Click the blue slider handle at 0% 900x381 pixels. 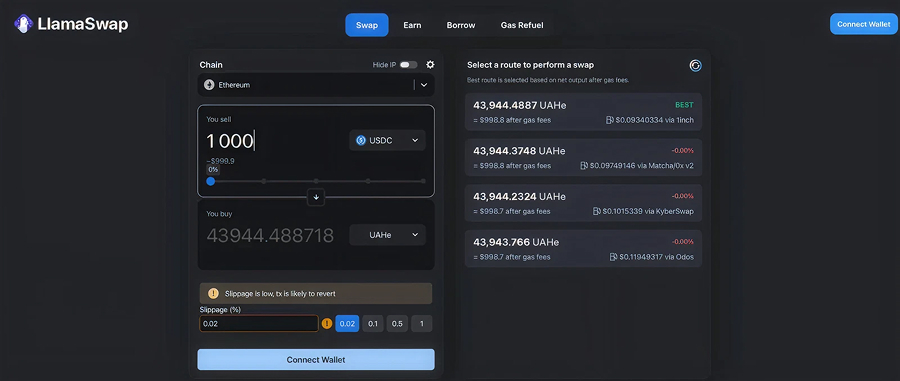[x=211, y=181]
